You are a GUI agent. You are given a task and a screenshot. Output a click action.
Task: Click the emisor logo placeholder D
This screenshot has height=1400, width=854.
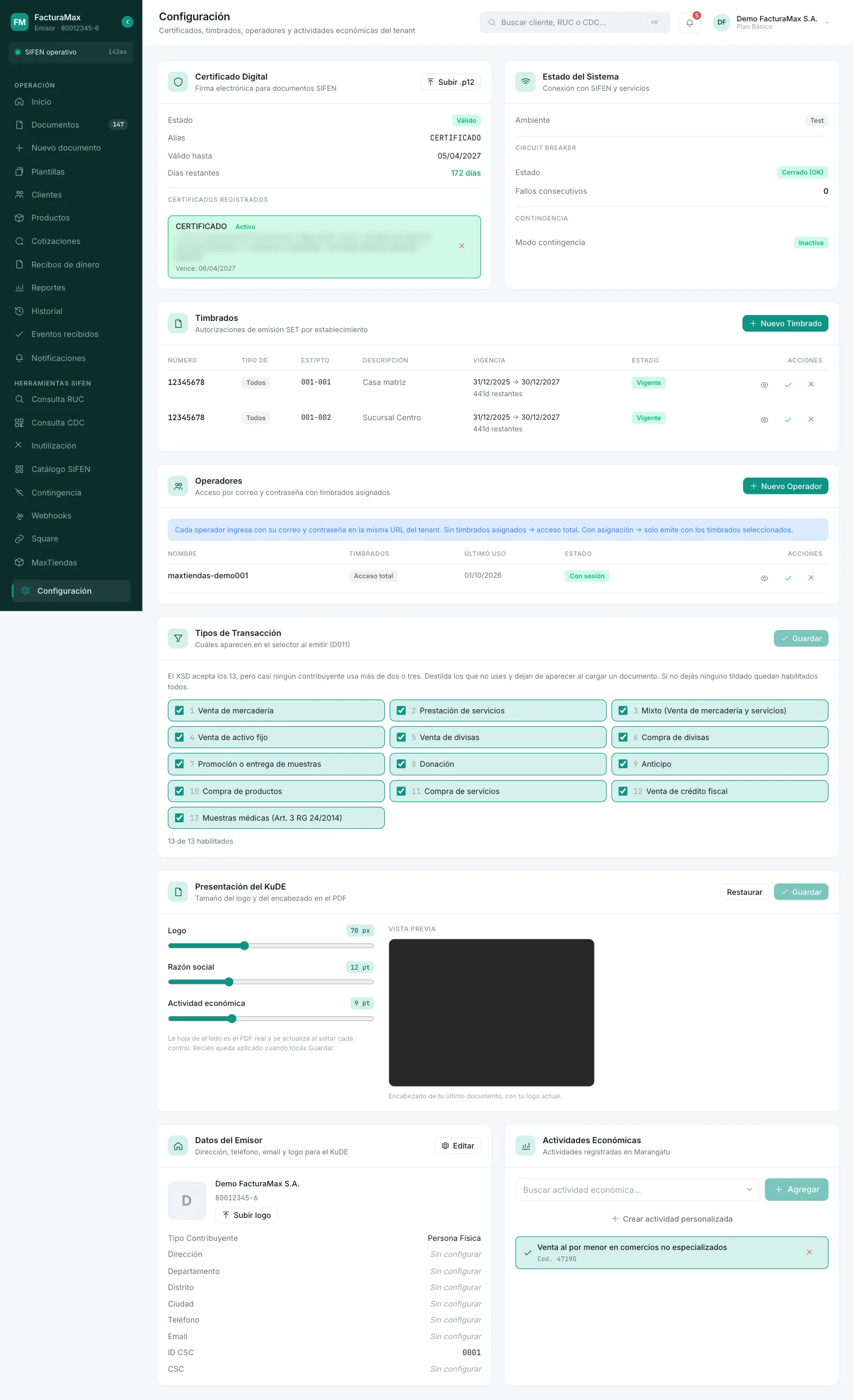pyautogui.click(x=187, y=1200)
